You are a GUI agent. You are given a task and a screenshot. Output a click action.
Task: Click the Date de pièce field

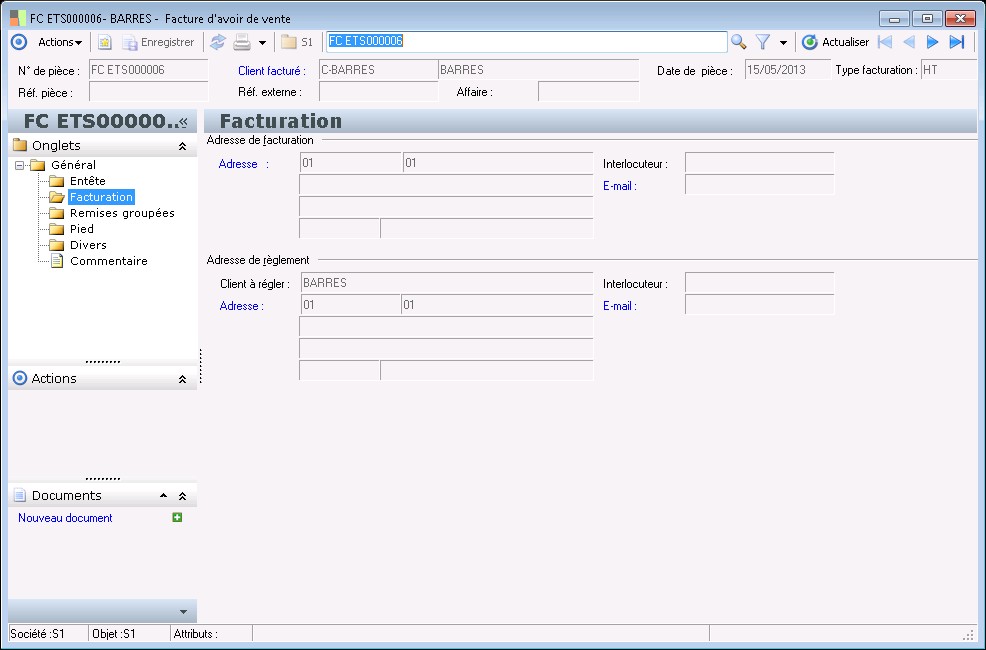(x=787, y=70)
